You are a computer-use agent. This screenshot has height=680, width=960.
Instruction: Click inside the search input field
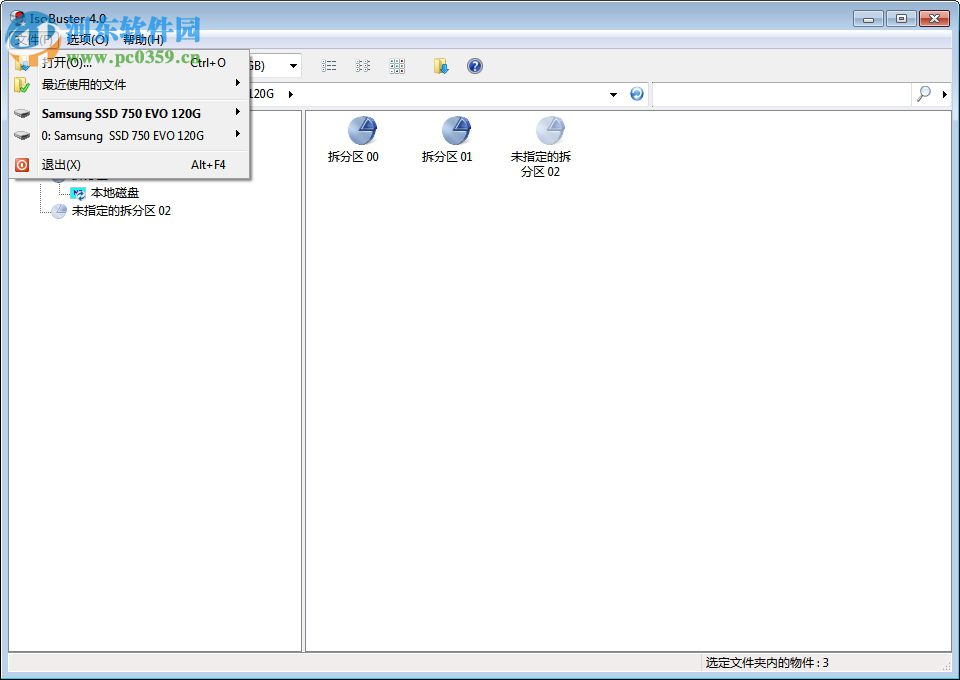point(780,93)
